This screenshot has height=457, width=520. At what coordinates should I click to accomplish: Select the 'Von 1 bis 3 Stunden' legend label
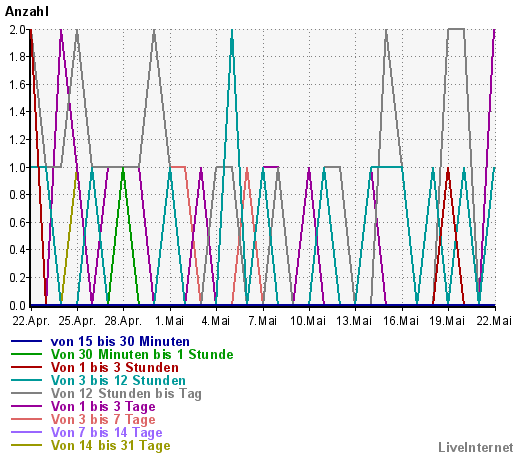[x=115, y=367]
